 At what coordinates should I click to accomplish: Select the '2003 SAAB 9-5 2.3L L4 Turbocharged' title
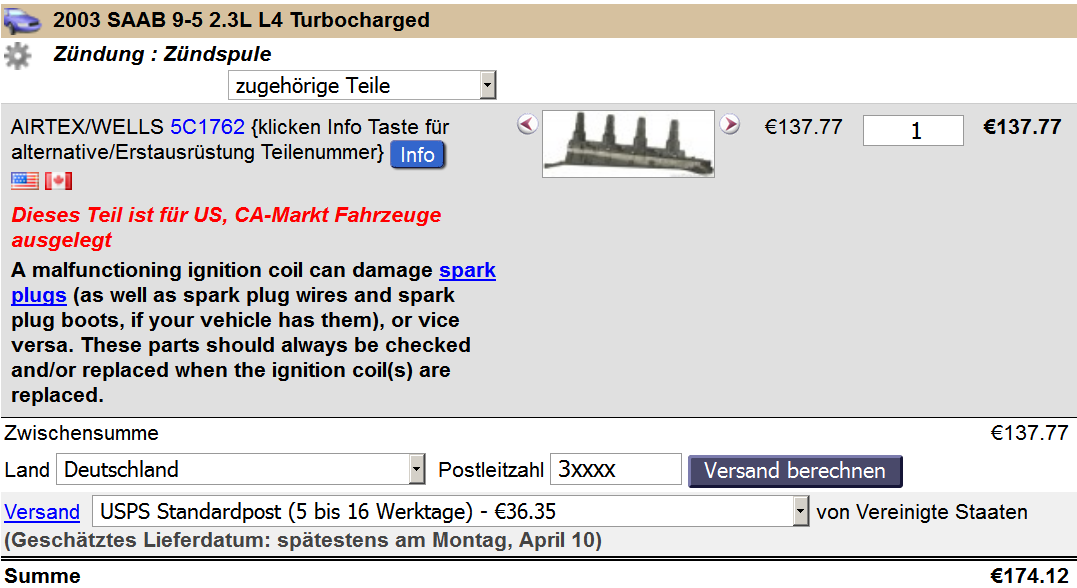click(x=242, y=20)
